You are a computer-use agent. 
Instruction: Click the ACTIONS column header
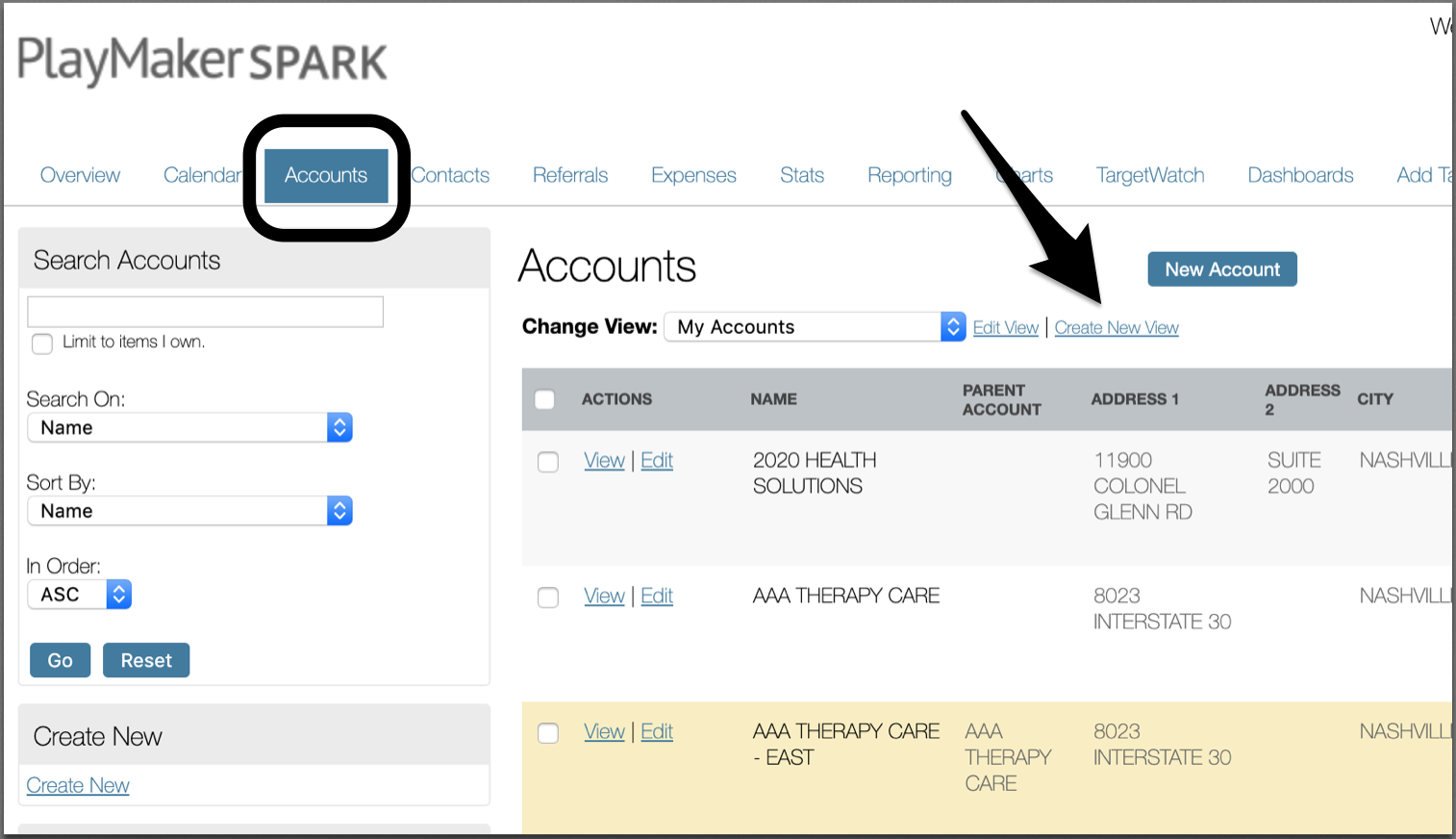(x=616, y=399)
